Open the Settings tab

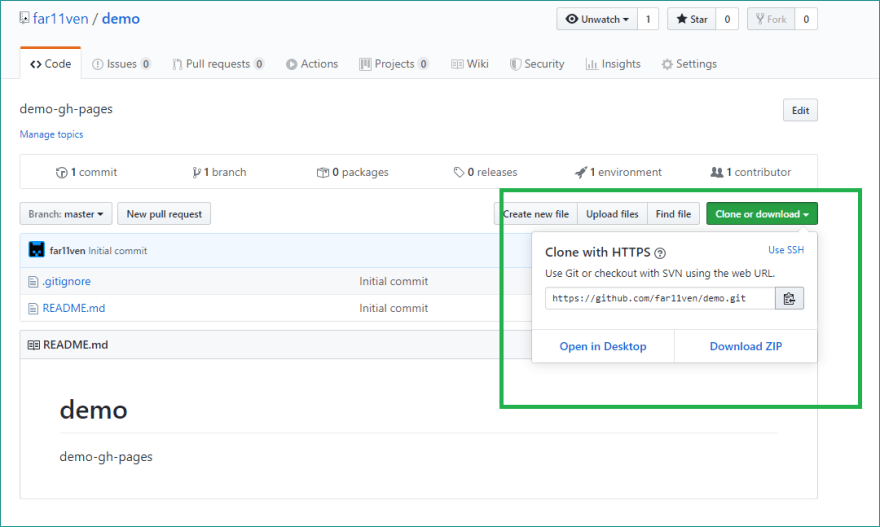pos(689,64)
